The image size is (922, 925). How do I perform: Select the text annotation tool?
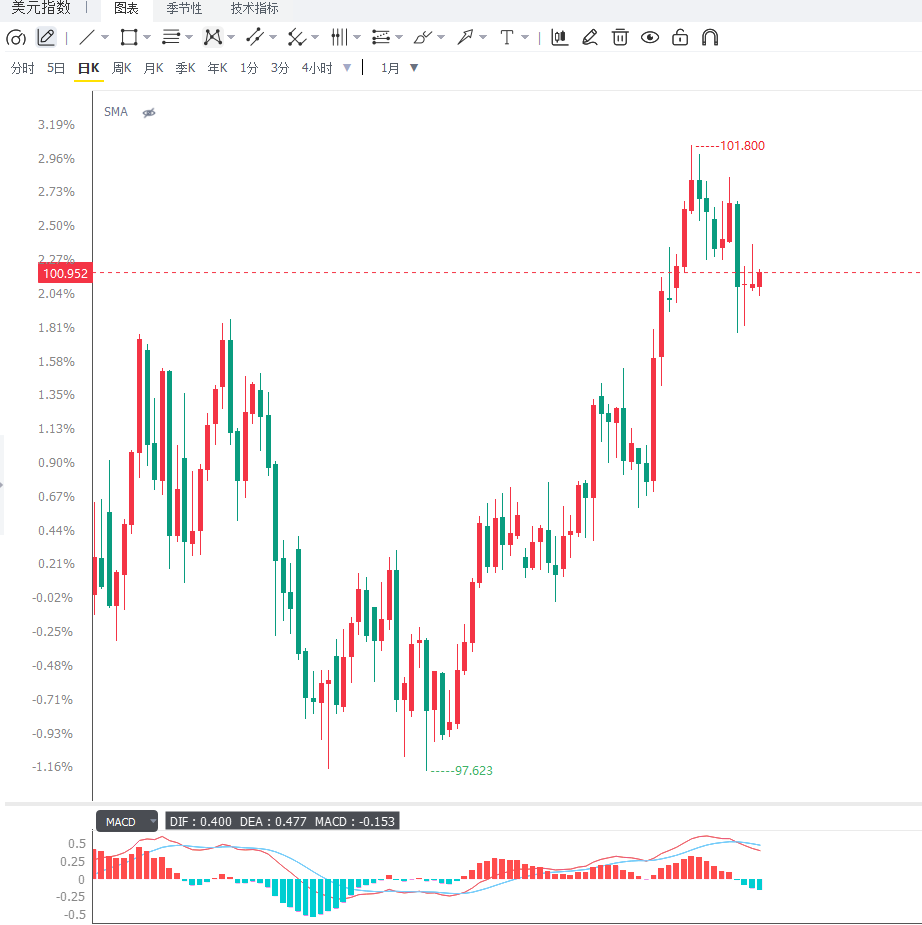507,38
